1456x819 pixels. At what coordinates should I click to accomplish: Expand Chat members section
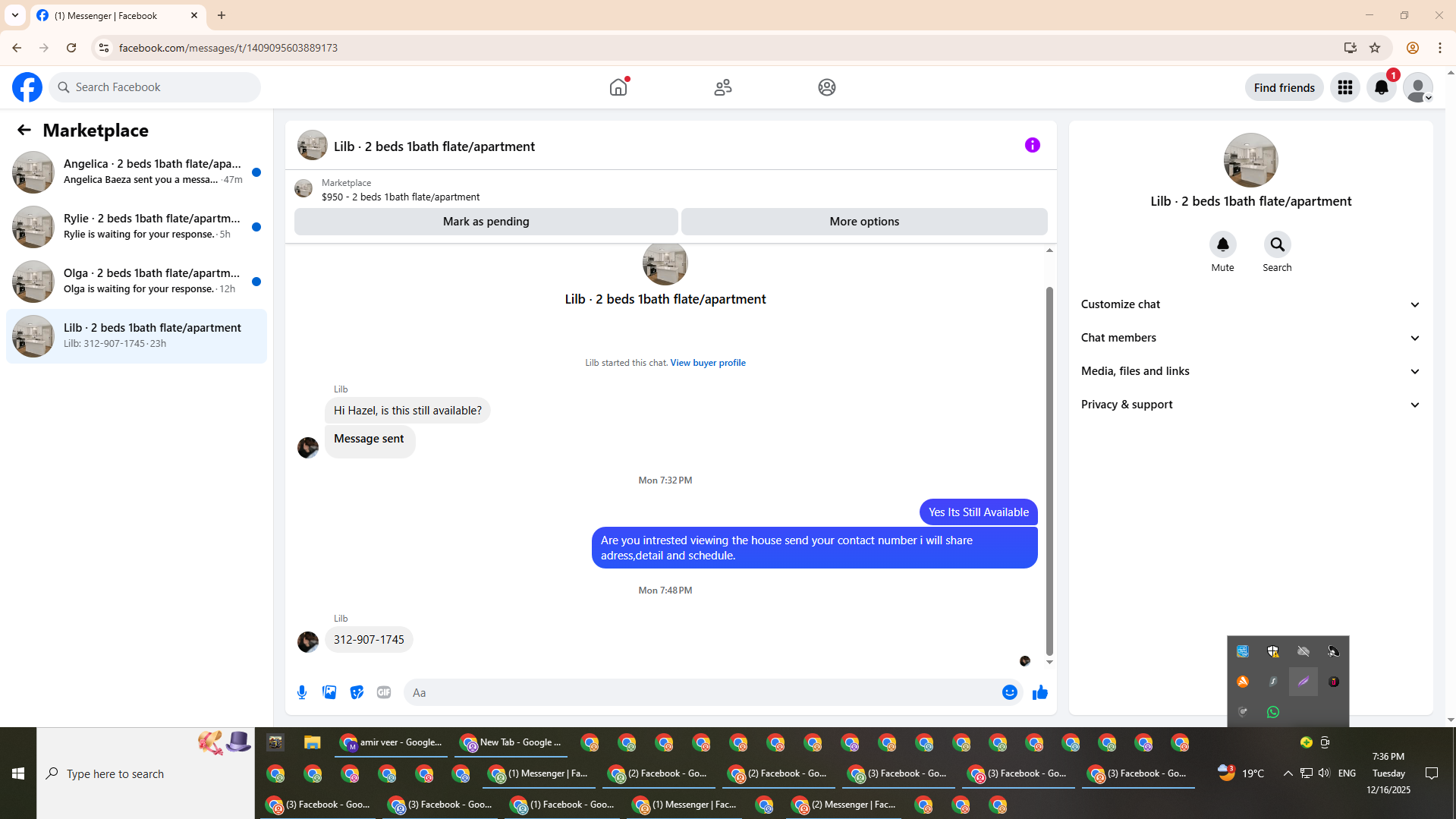click(x=1251, y=338)
